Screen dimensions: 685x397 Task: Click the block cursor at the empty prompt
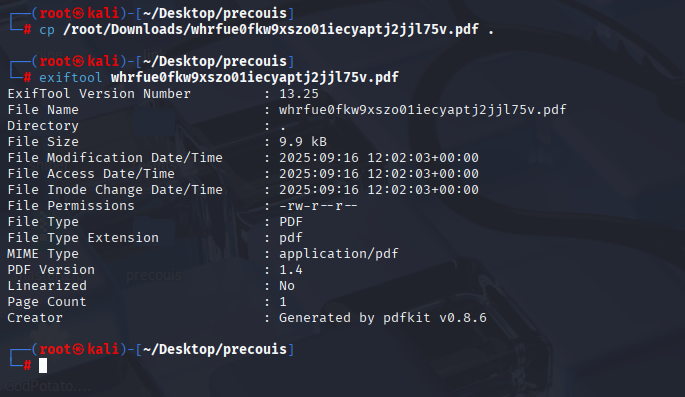pos(43,366)
